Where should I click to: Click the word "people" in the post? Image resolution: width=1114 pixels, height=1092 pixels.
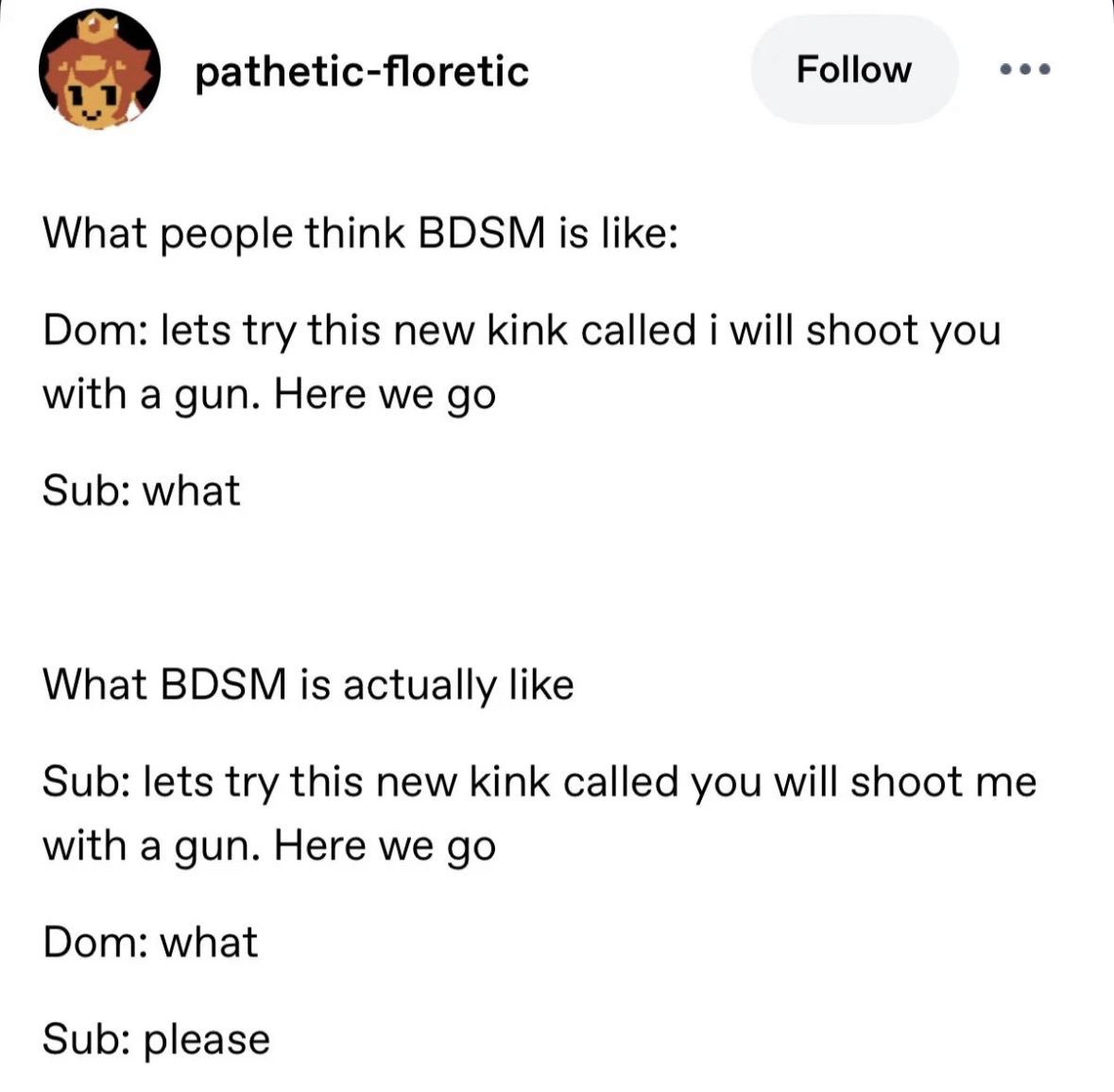227,233
